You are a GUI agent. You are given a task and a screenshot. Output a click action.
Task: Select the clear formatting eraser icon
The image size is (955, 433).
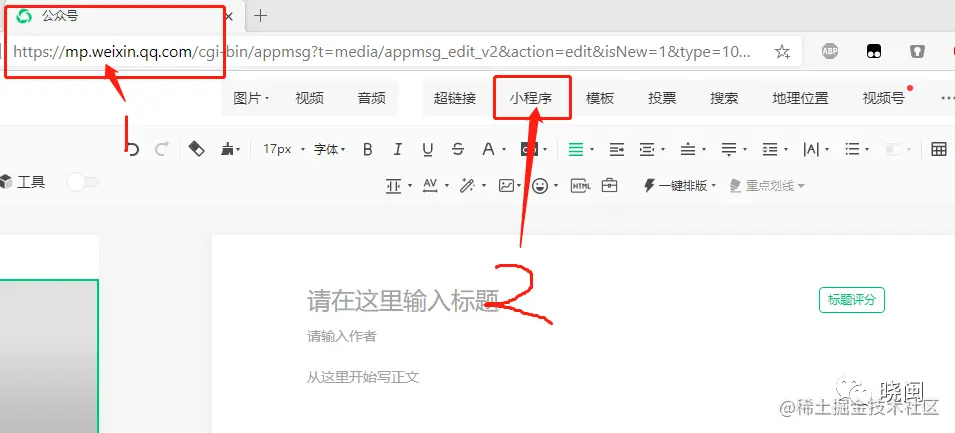pos(196,149)
